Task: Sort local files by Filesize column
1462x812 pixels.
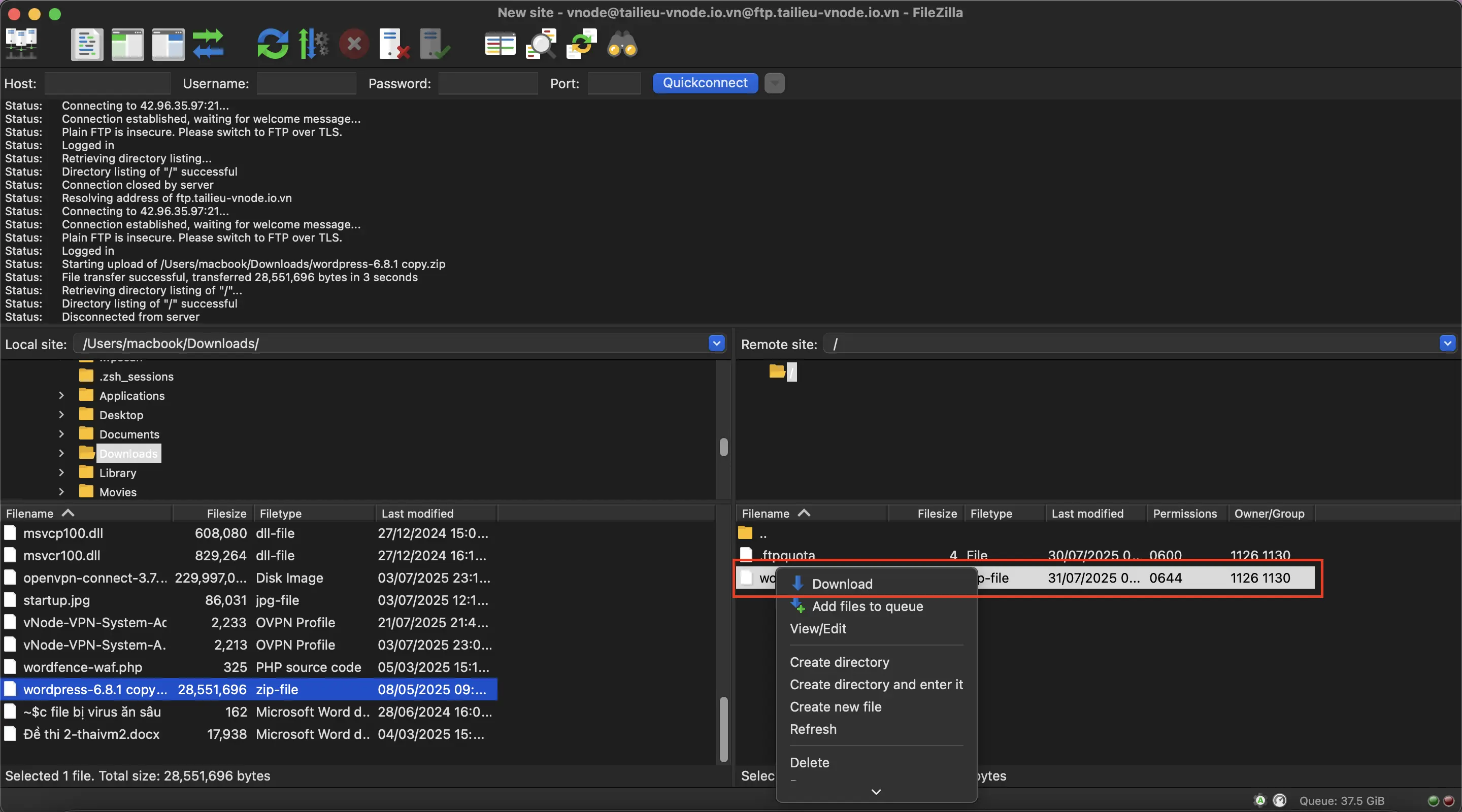Action: click(x=213, y=513)
